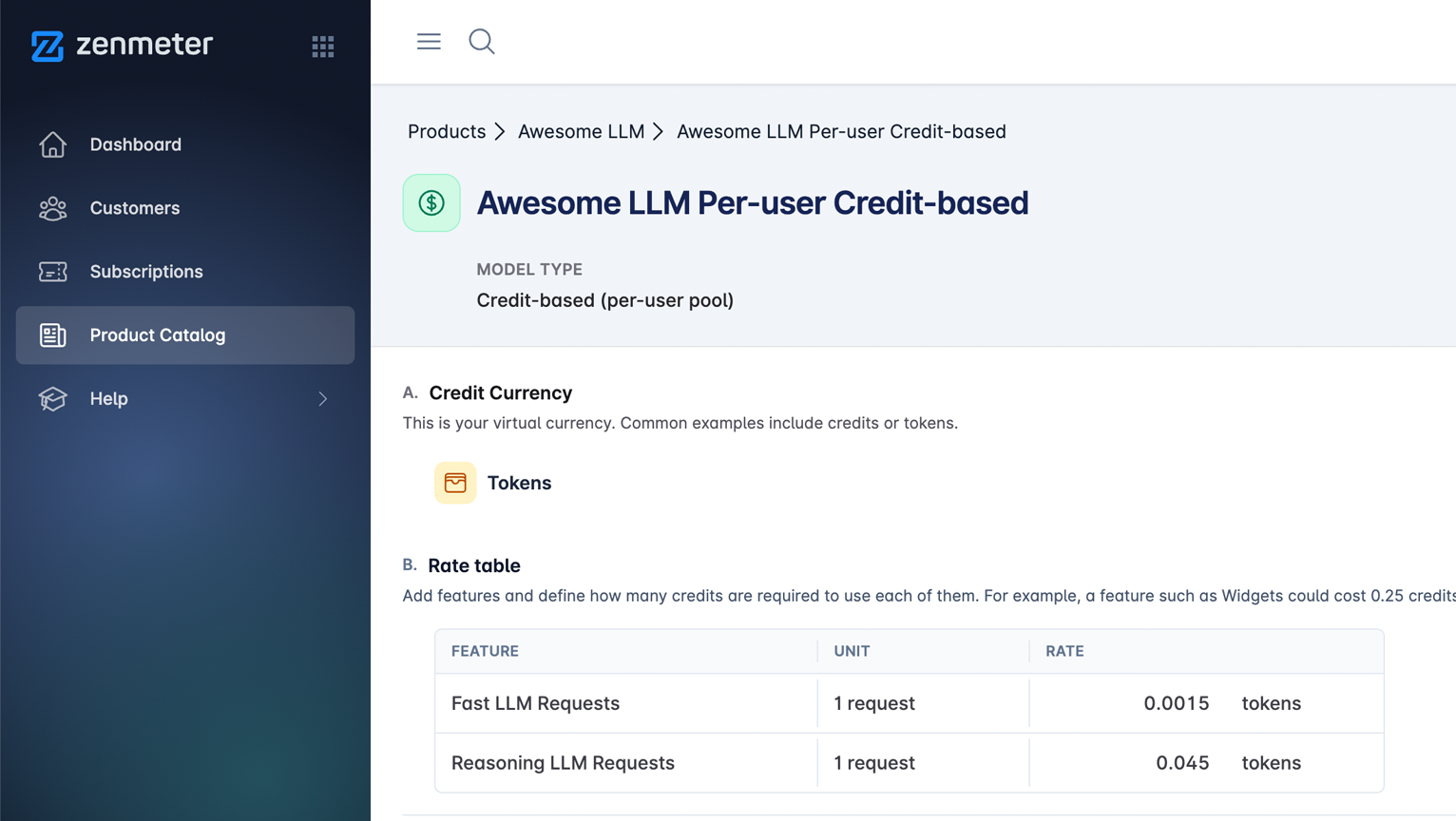Click the green dollar pricing icon
Viewport: 1456px width, 821px height.
tap(431, 202)
